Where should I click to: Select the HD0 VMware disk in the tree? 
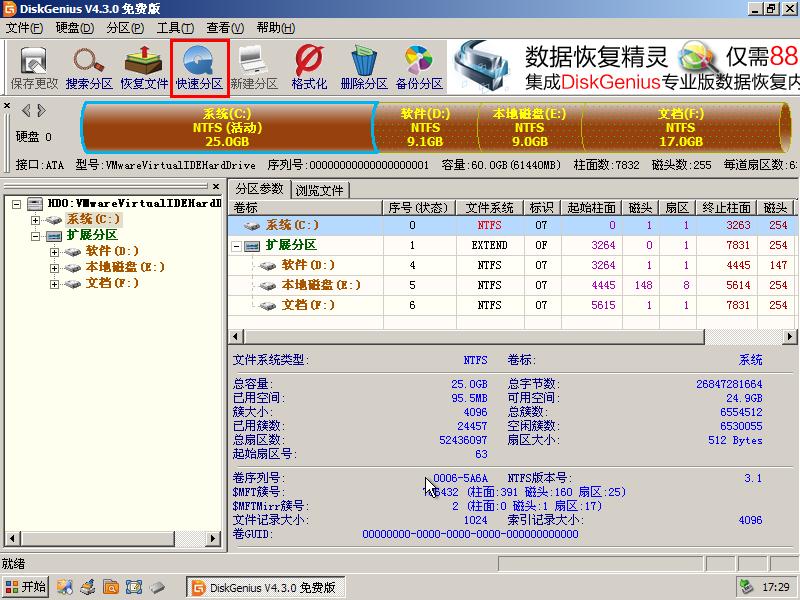point(134,204)
